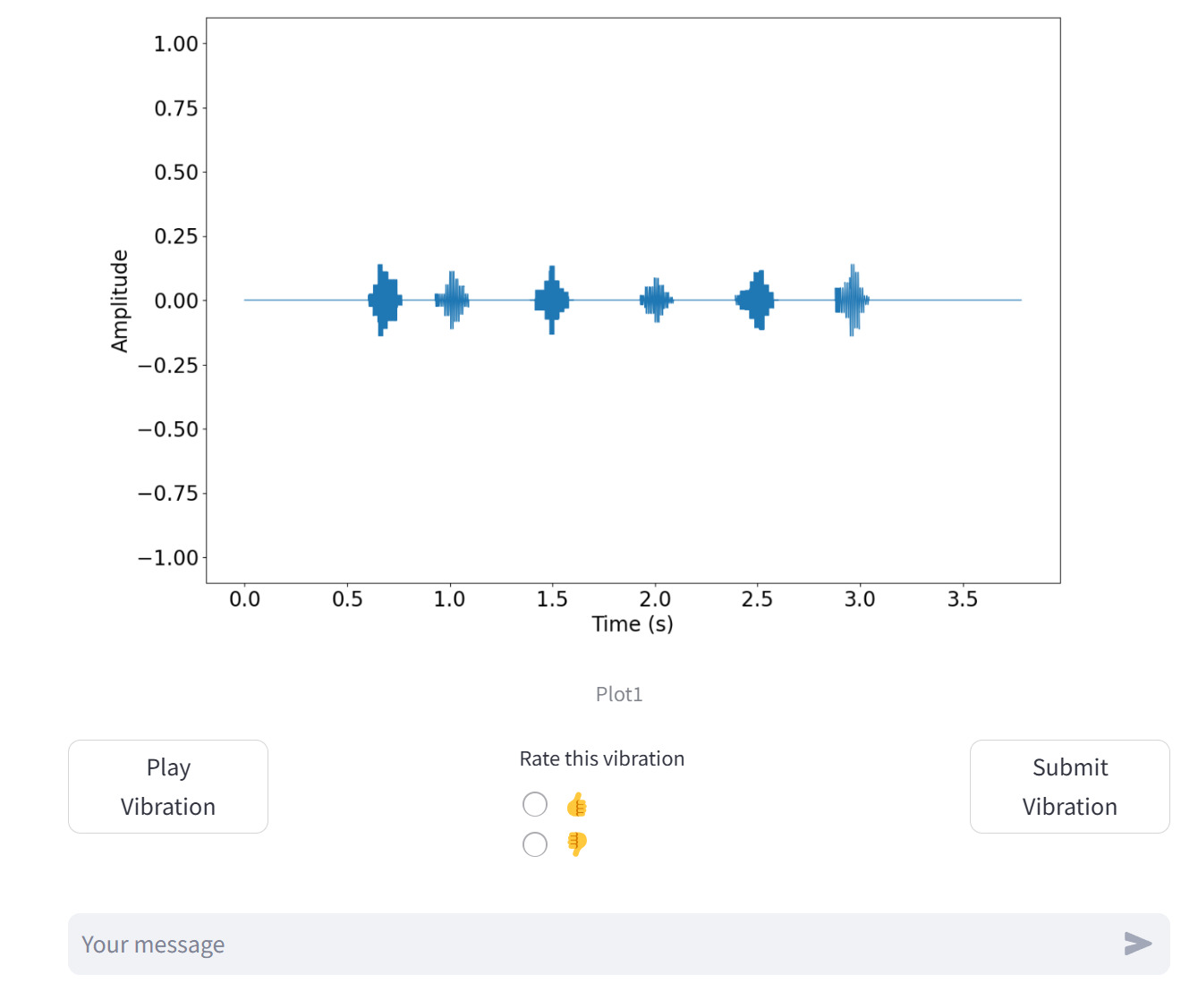
Task: Click the Time (s) axis label
Action: coord(633,623)
